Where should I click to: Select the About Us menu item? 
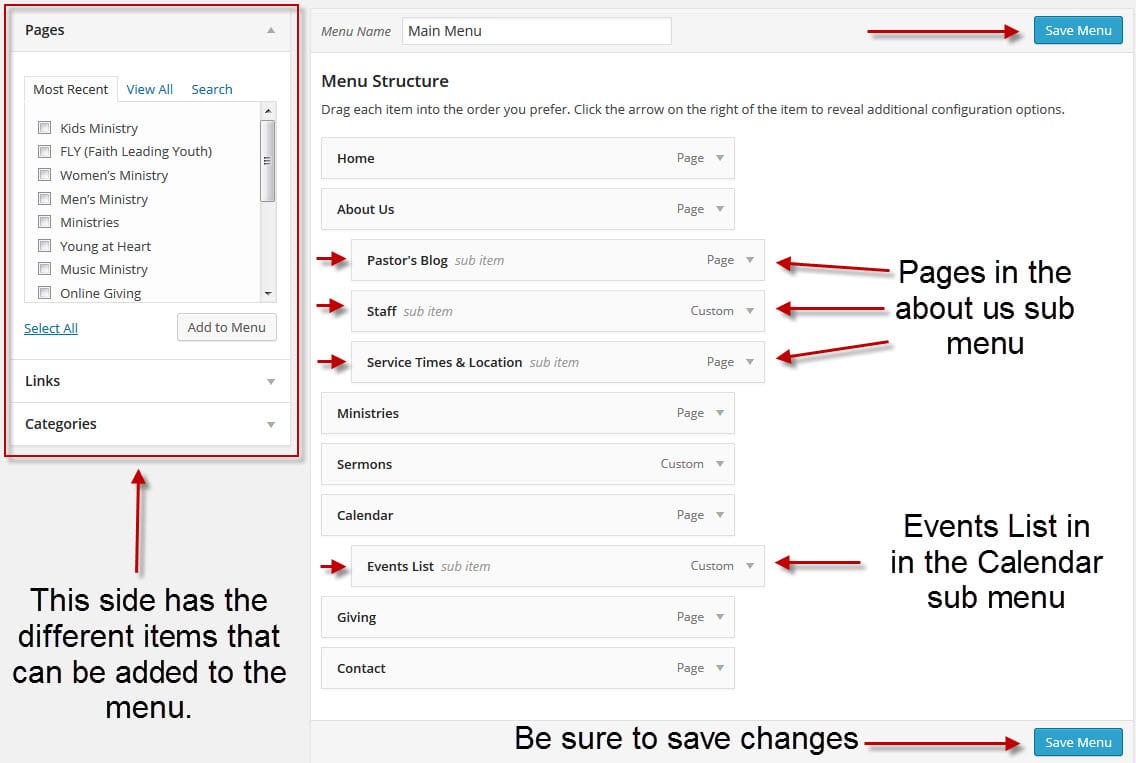tap(527, 209)
